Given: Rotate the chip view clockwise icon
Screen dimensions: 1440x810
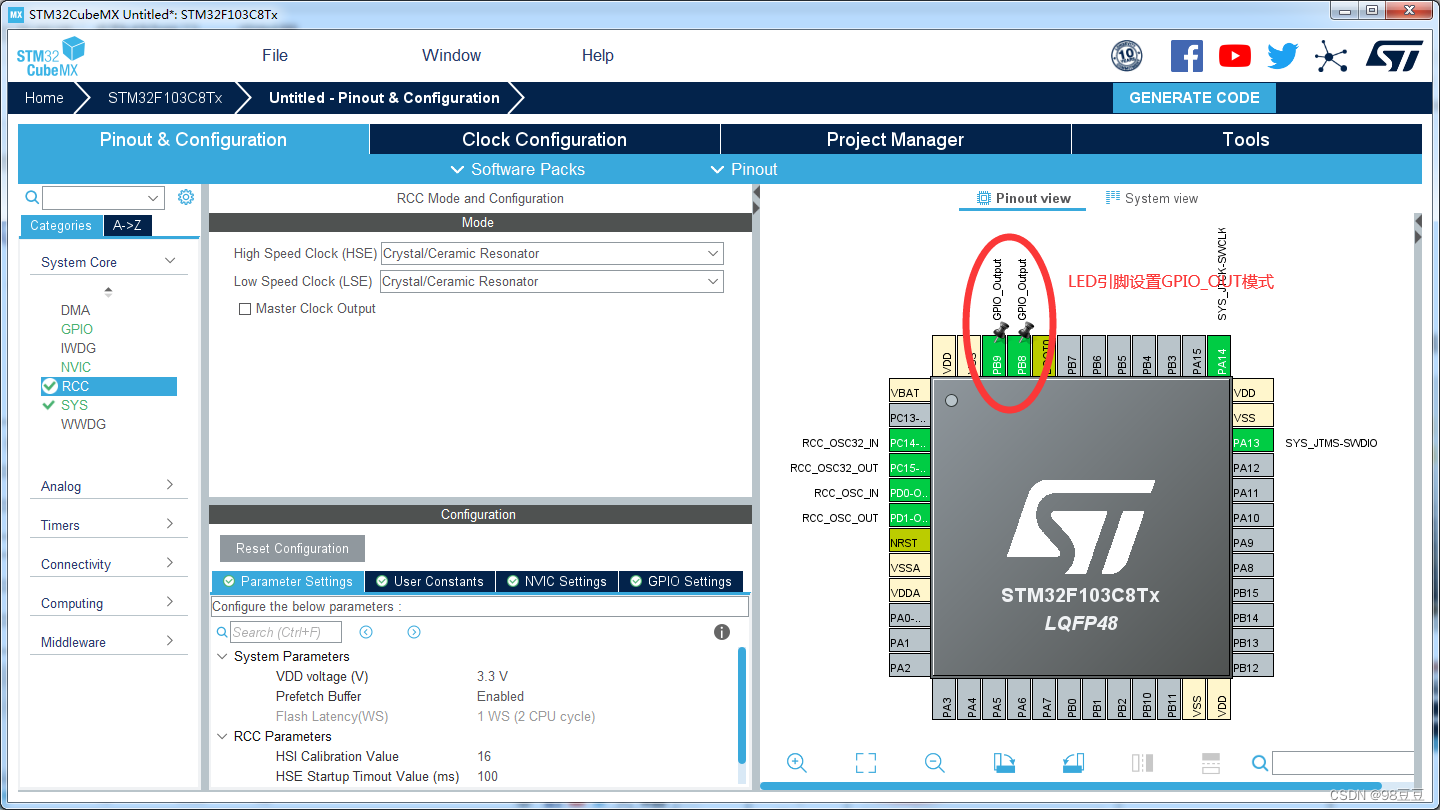Looking at the screenshot, I should 1004,763.
